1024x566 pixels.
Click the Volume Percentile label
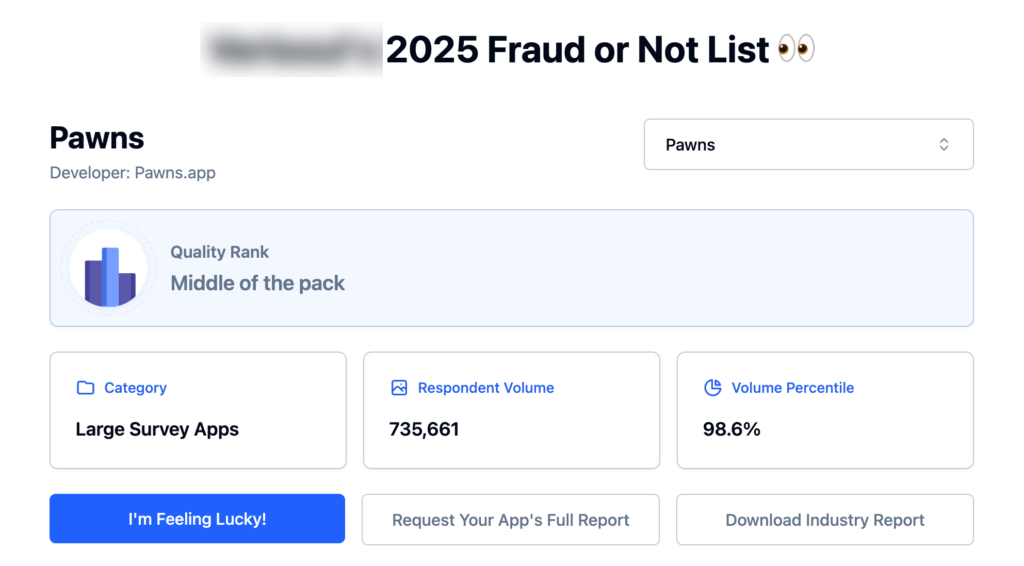point(792,388)
